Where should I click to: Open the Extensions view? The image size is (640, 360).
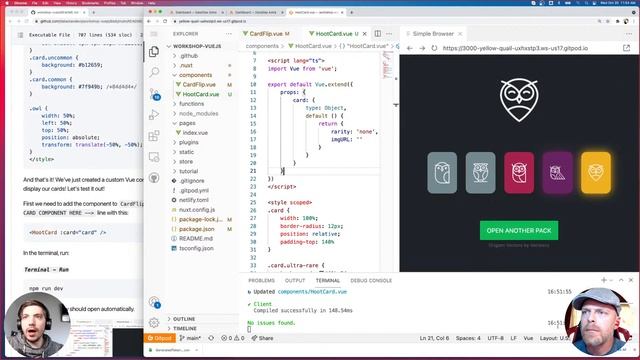154,136
